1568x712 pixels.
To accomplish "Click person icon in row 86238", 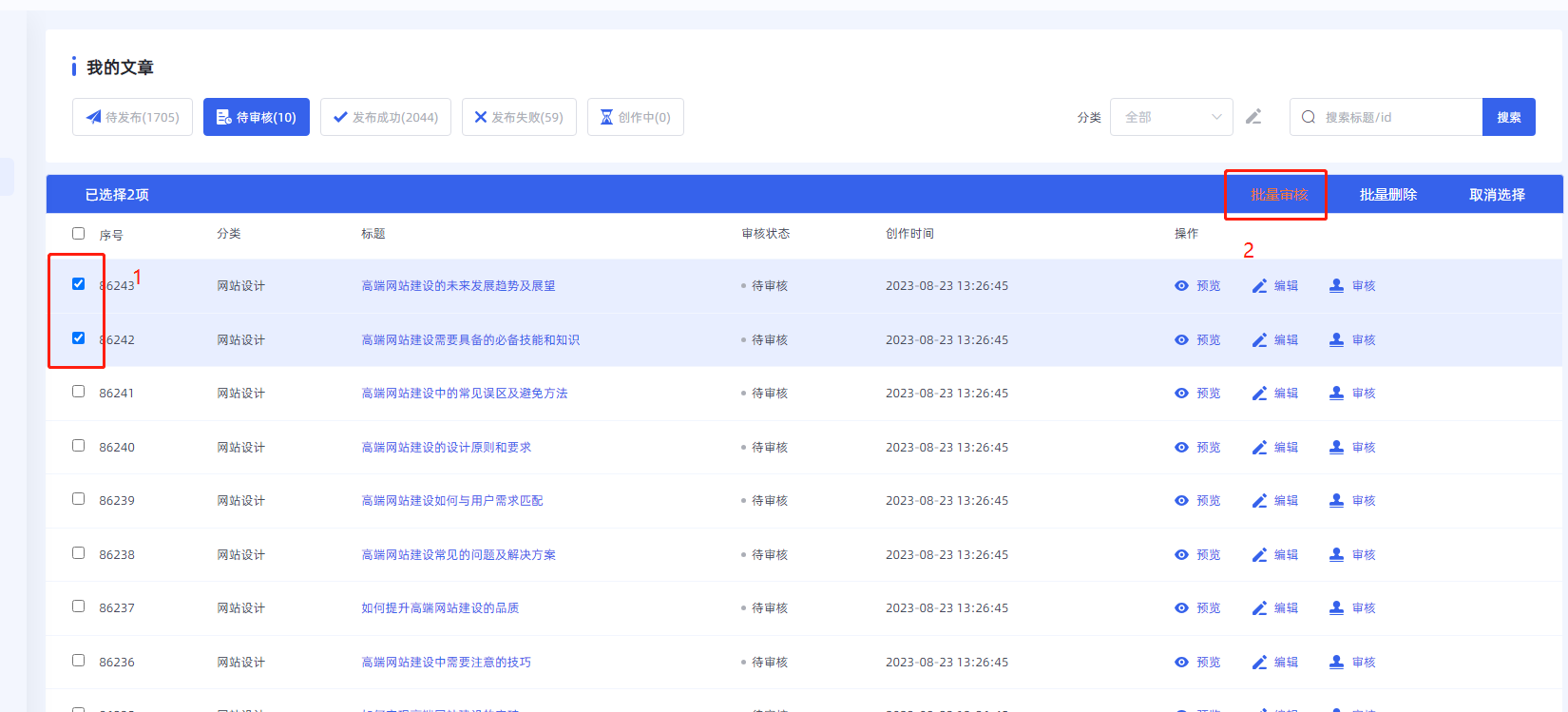I will coord(1336,555).
